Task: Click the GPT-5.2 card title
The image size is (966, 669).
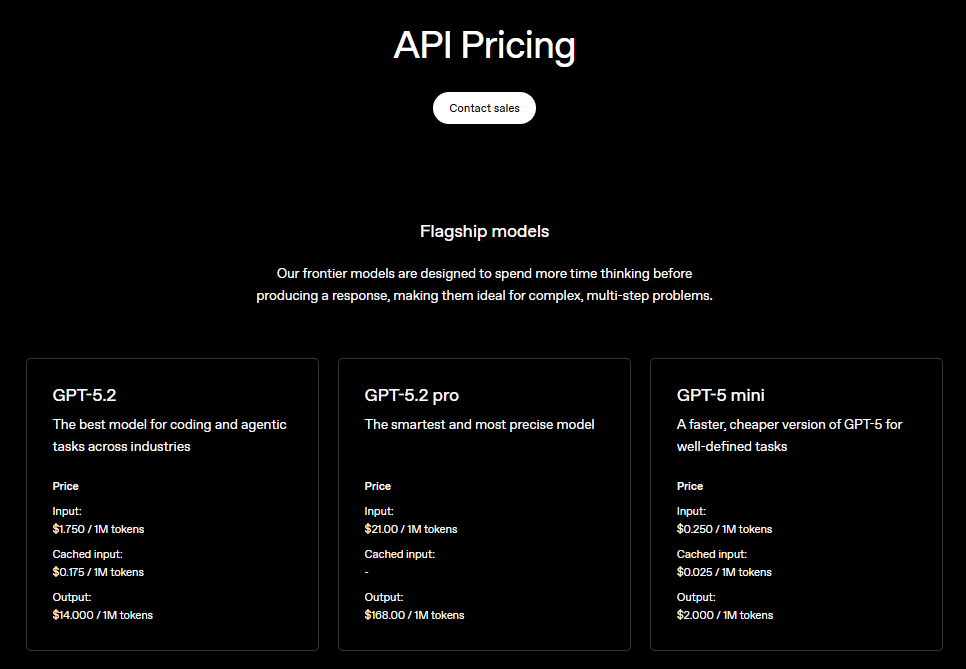Action: tap(84, 394)
